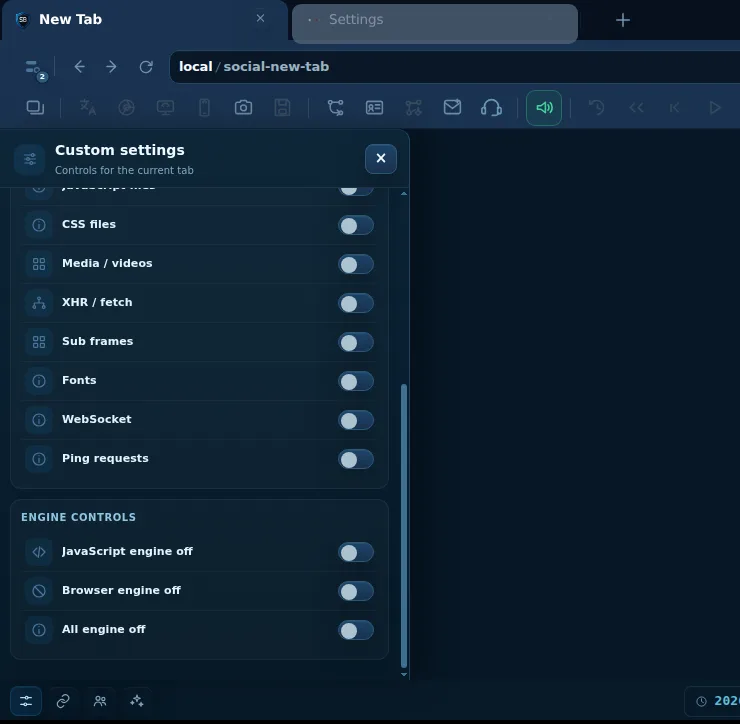Screen dimensions: 740x724
Task: Click the sparkles icon at bottom
Action: (137, 701)
